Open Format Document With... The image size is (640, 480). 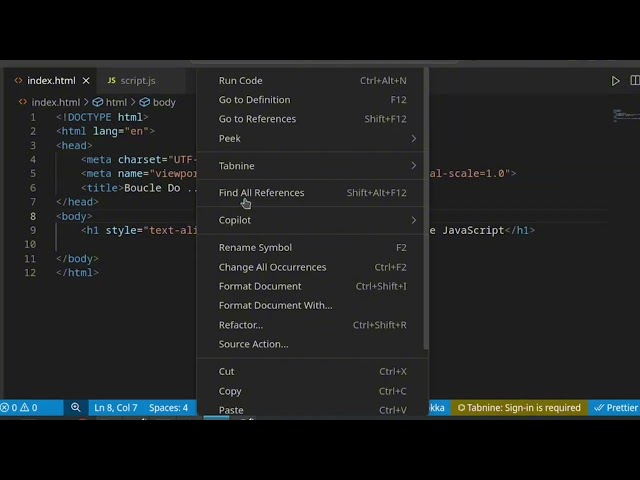[312, 305]
